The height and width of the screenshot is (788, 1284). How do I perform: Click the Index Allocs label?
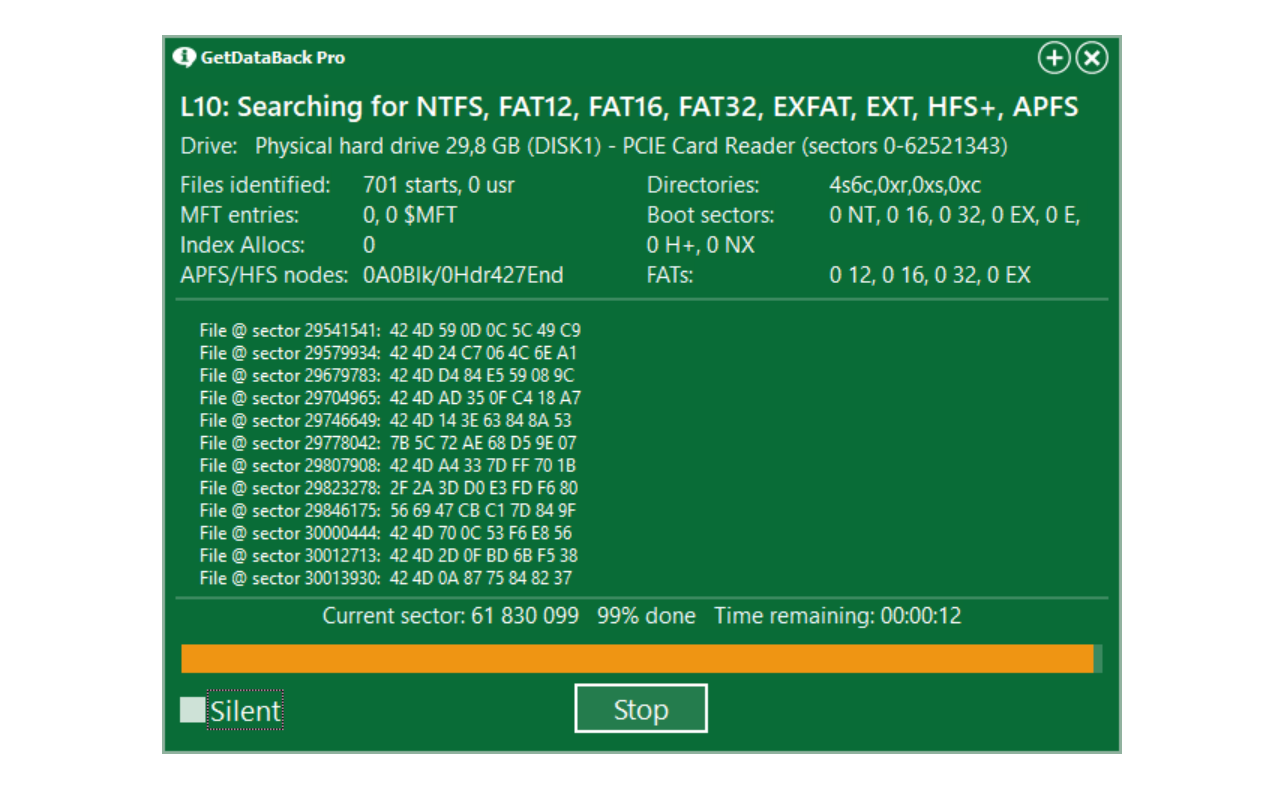tap(243, 245)
